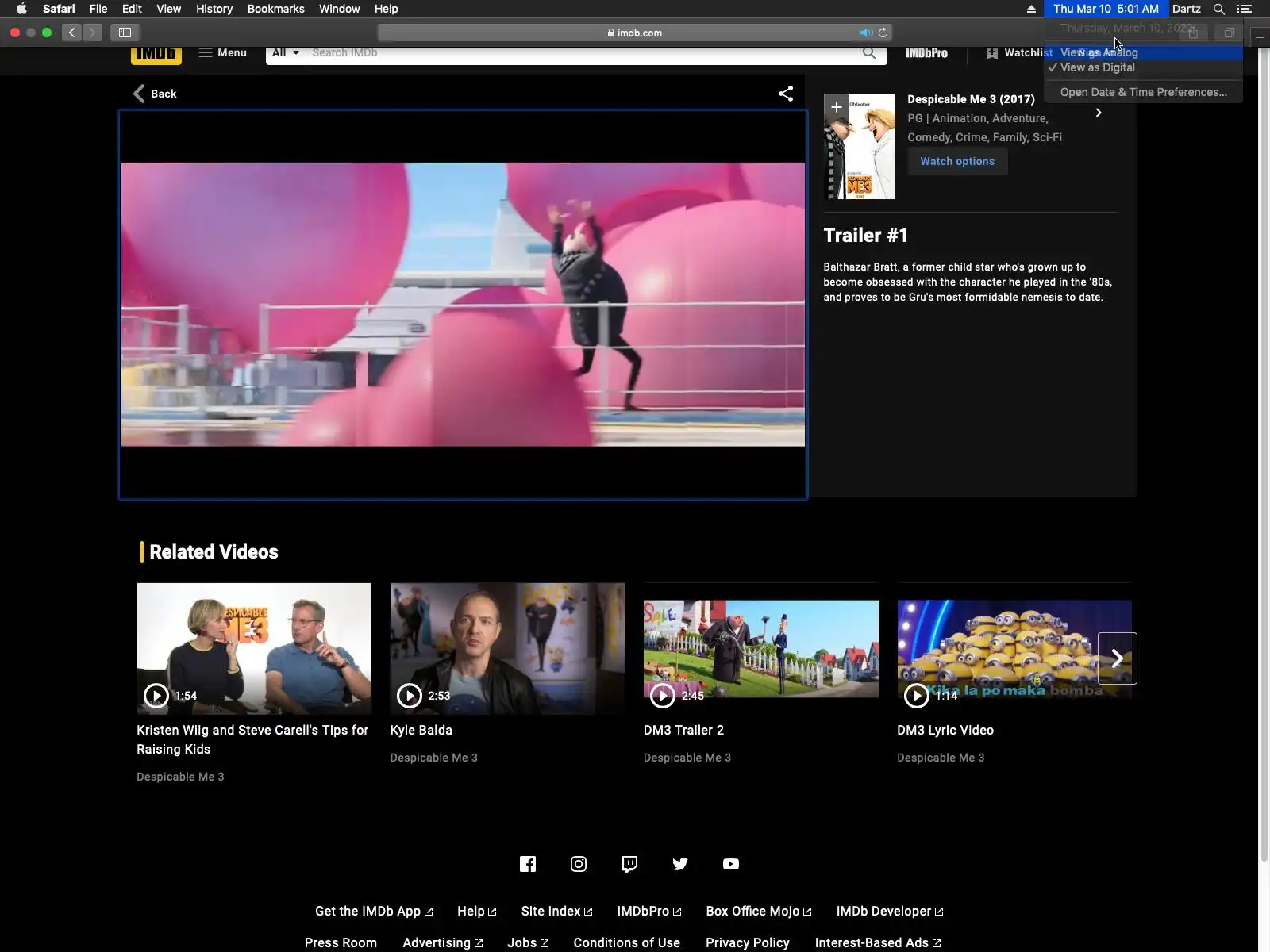Open Kristen Wiig and Steve Carell's Tips title

(x=252, y=739)
